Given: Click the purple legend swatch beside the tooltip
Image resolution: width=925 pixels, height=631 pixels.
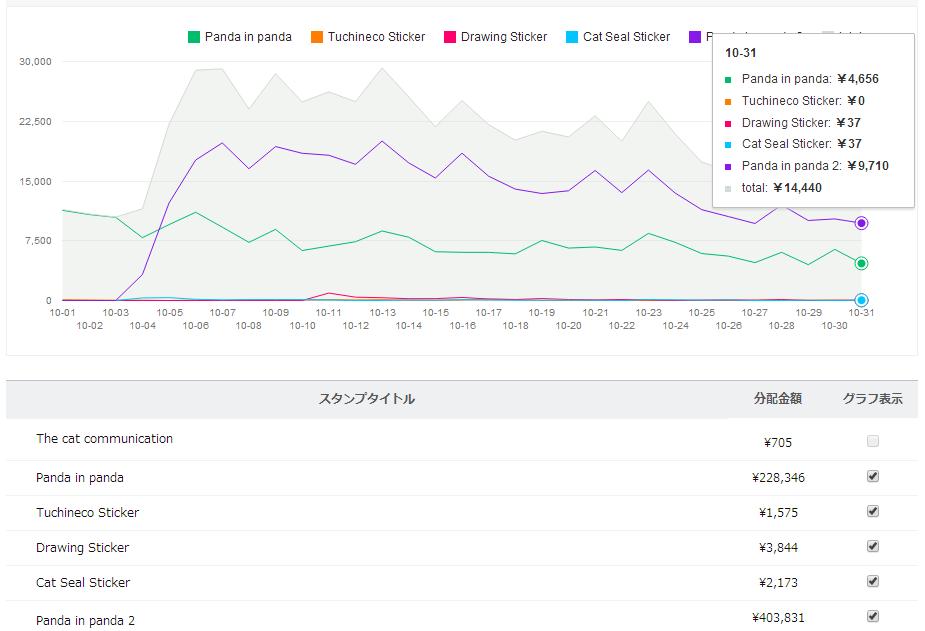Looking at the screenshot, I should pos(695,37).
